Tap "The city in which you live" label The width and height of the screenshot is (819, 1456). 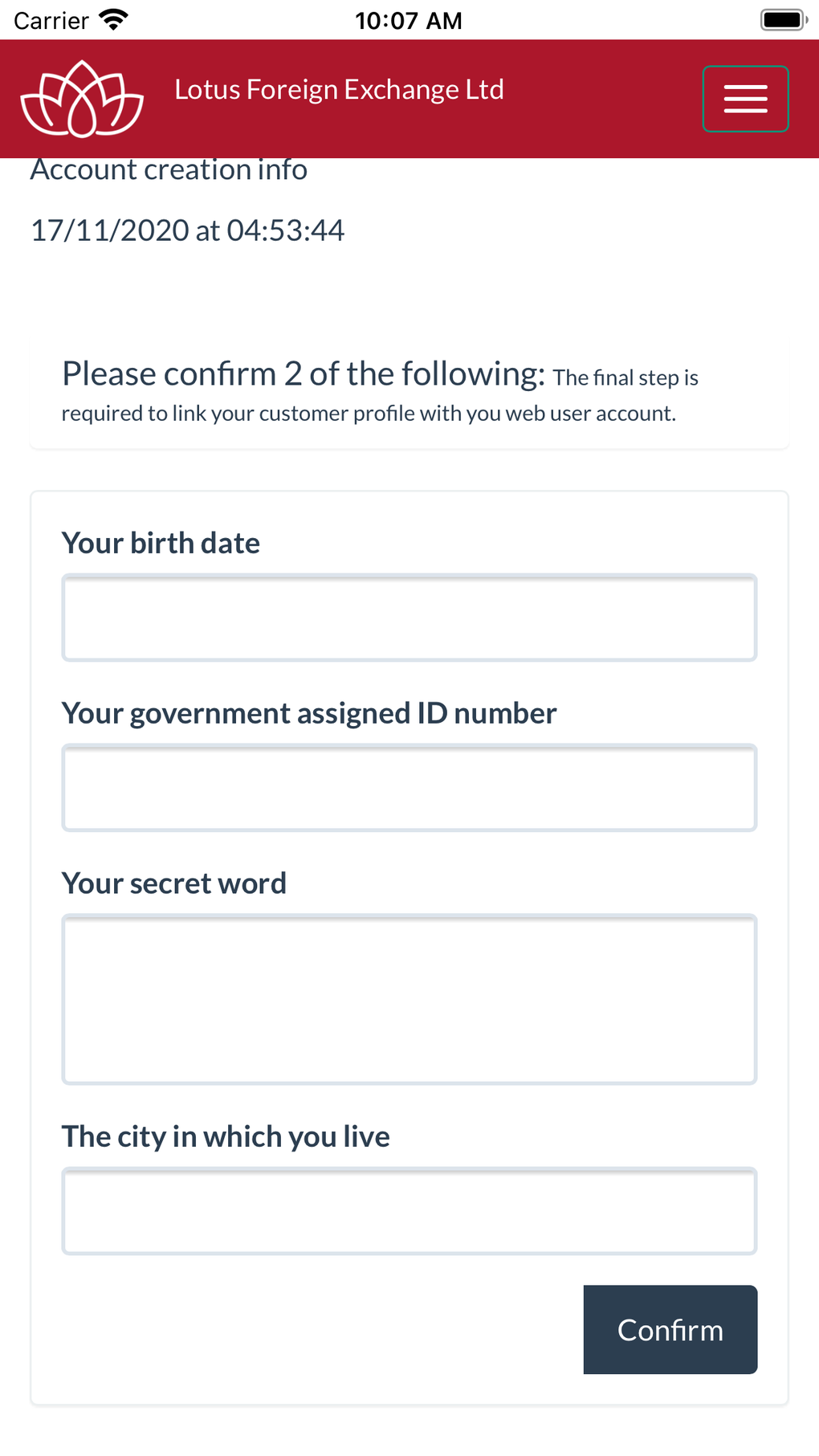point(226,1137)
